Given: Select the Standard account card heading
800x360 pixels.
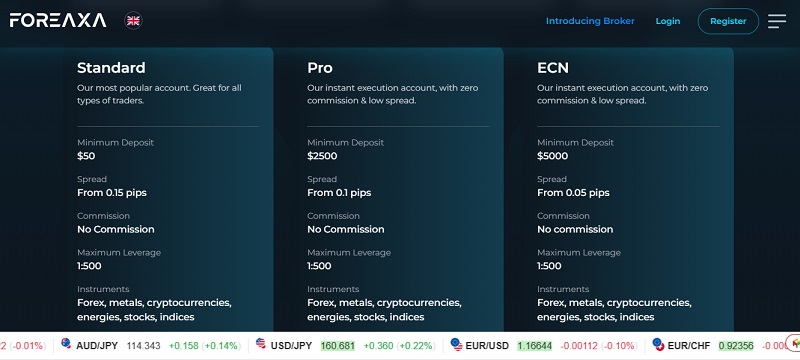Looking at the screenshot, I should (x=111, y=68).
